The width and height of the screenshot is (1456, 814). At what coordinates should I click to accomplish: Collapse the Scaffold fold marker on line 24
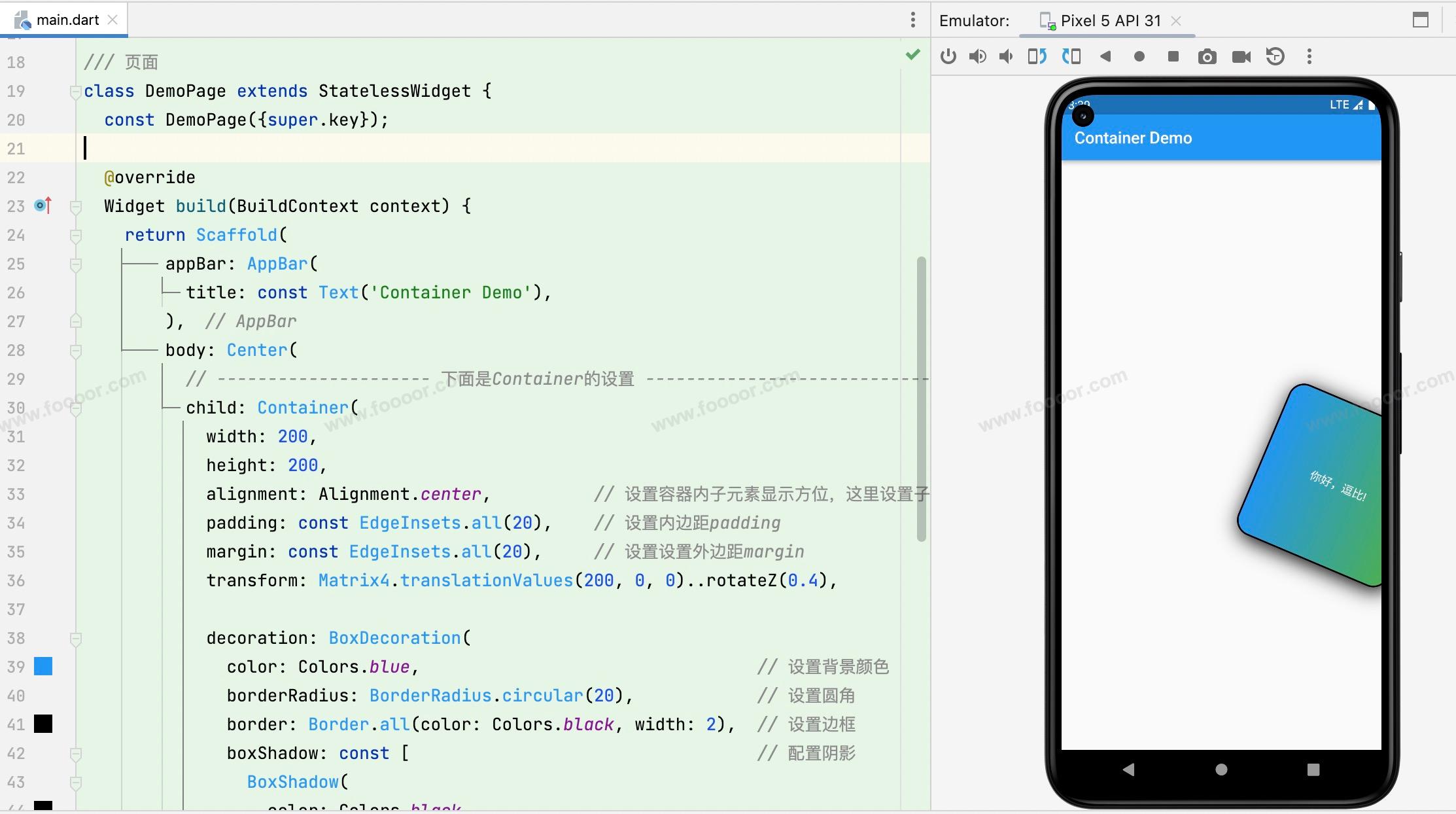[x=75, y=236]
